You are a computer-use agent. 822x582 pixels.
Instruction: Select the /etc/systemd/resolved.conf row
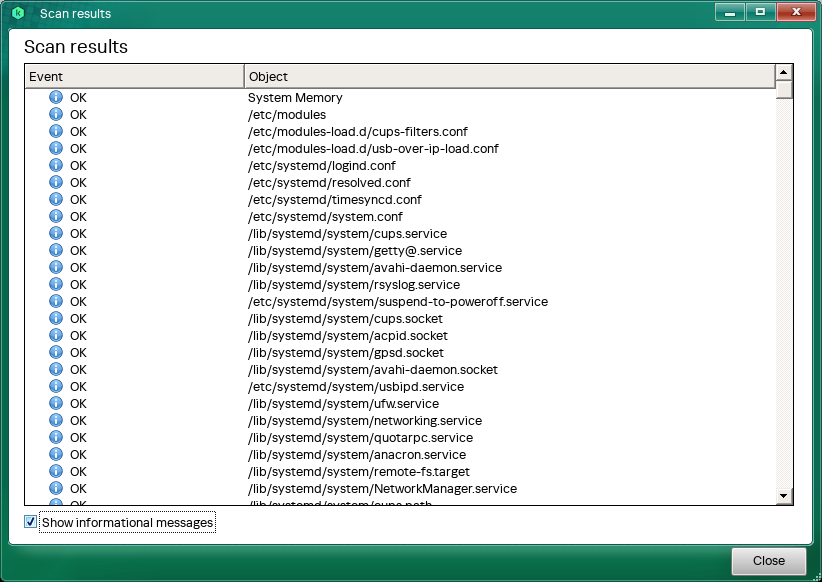point(329,183)
